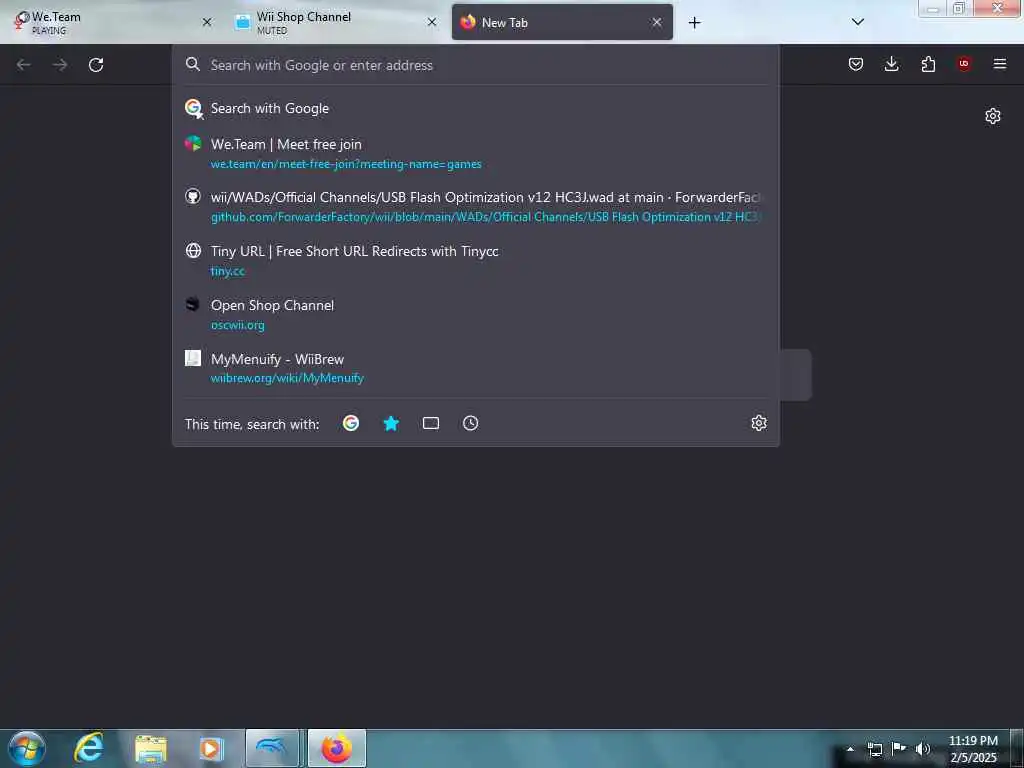Image resolution: width=1024 pixels, height=768 pixels.
Task: Show hidden system tray icons arrow
Action: (x=850, y=749)
